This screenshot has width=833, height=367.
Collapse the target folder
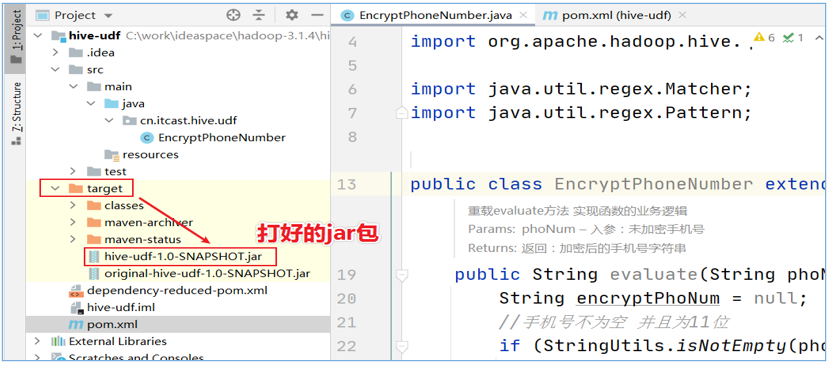[x=55, y=188]
